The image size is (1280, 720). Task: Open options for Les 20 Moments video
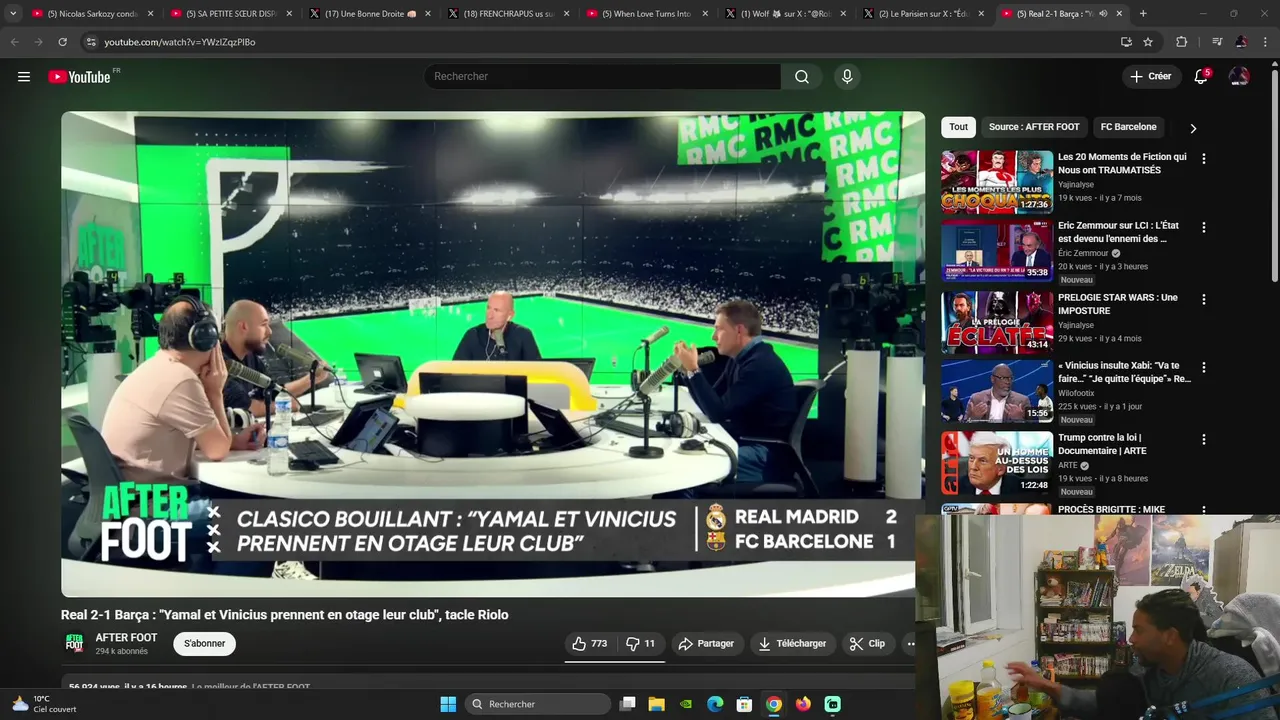tap(1204, 158)
